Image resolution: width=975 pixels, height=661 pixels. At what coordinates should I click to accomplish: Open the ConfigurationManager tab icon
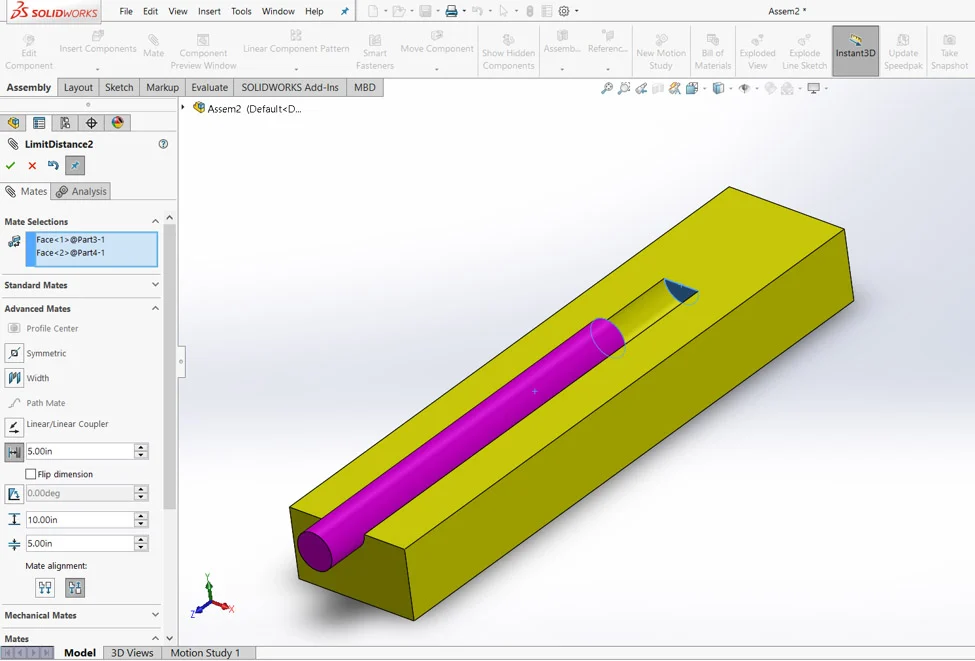click(65, 122)
